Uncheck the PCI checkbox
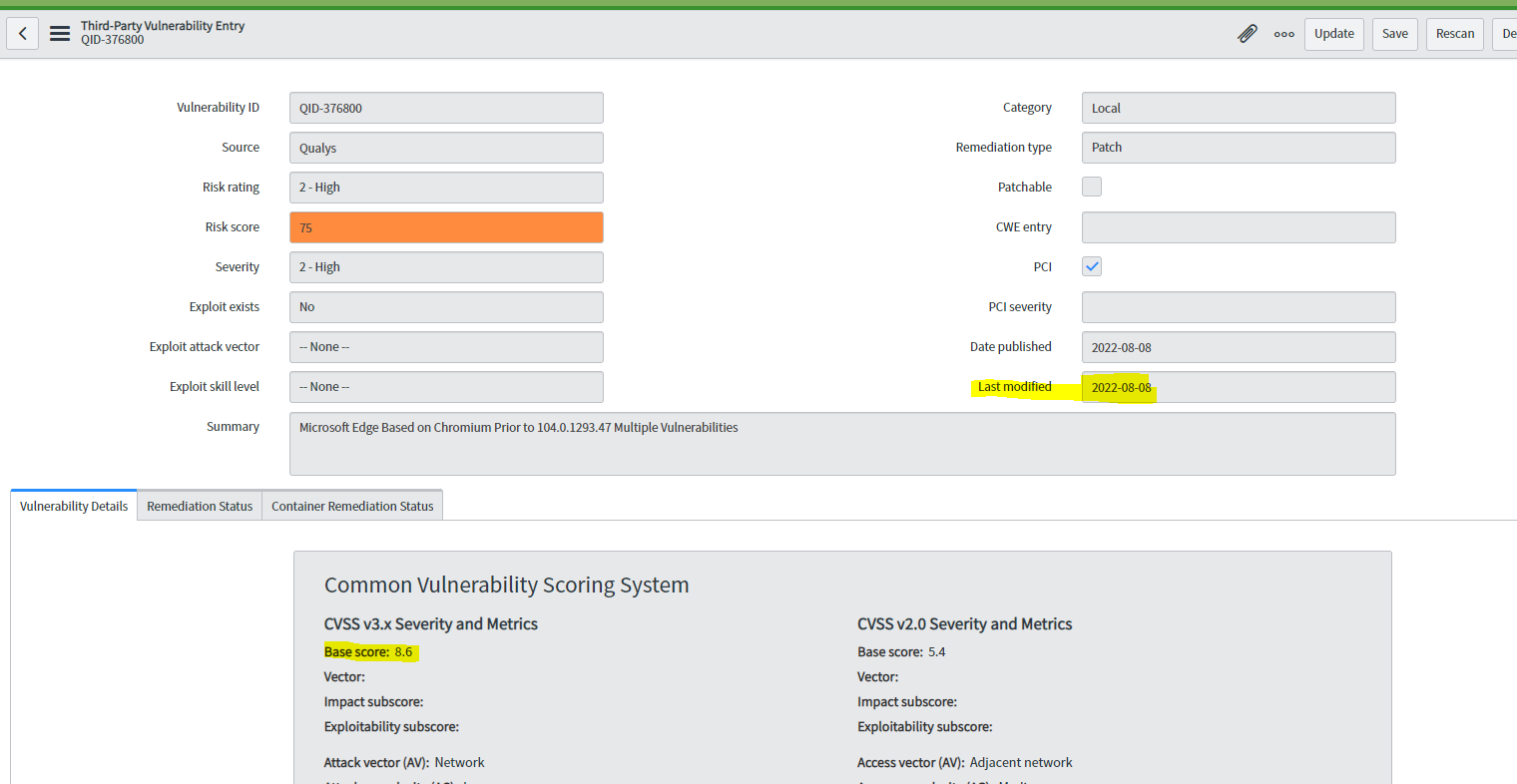The height and width of the screenshot is (784, 1517). click(1092, 266)
